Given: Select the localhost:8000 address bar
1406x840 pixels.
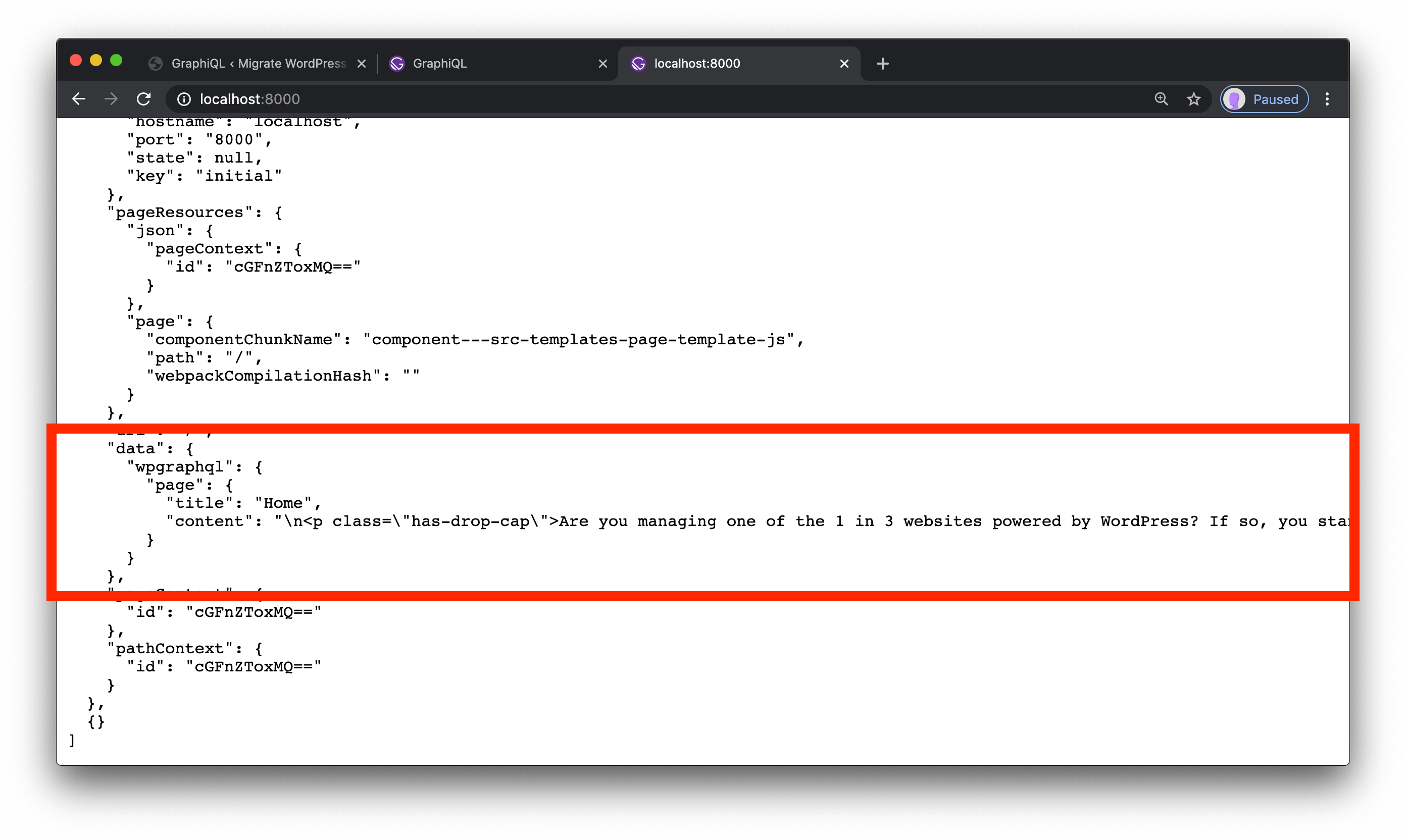Looking at the screenshot, I should coord(251,99).
